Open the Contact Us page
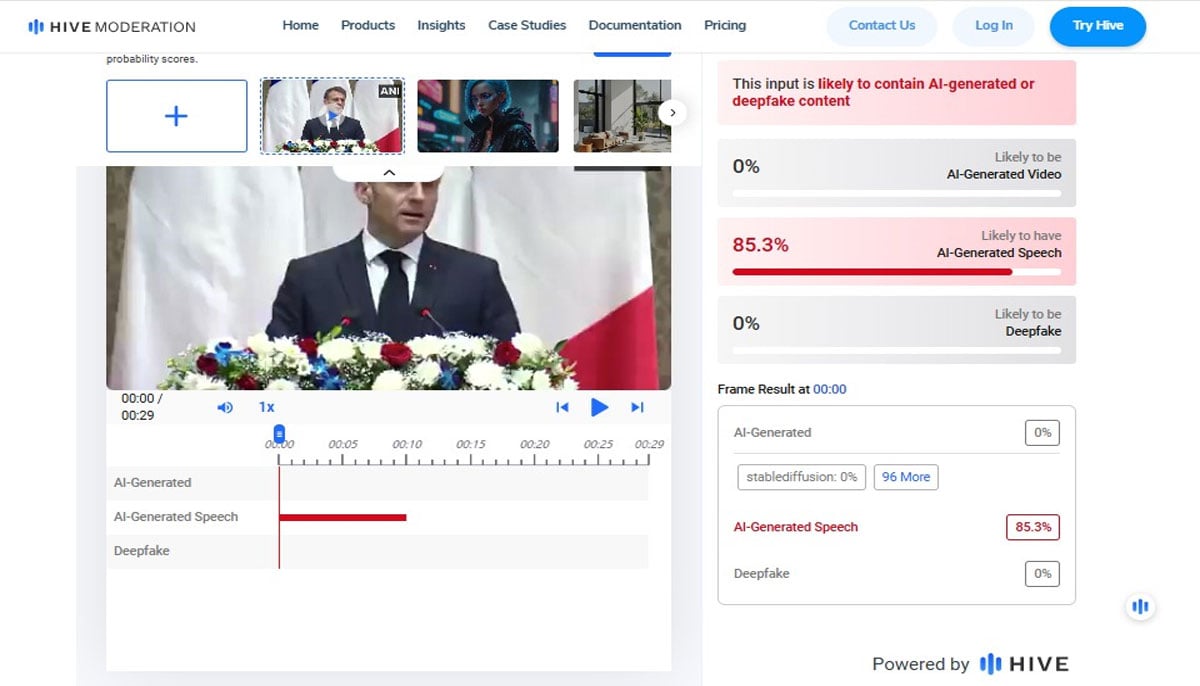The image size is (1200, 686). coord(881,25)
